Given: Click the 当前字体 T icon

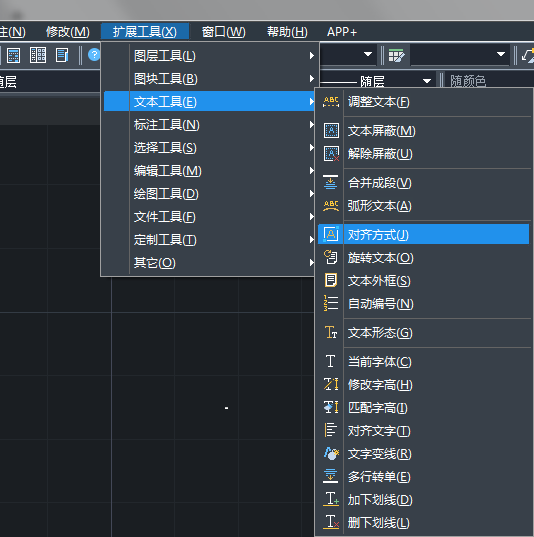Looking at the screenshot, I should pos(331,361).
